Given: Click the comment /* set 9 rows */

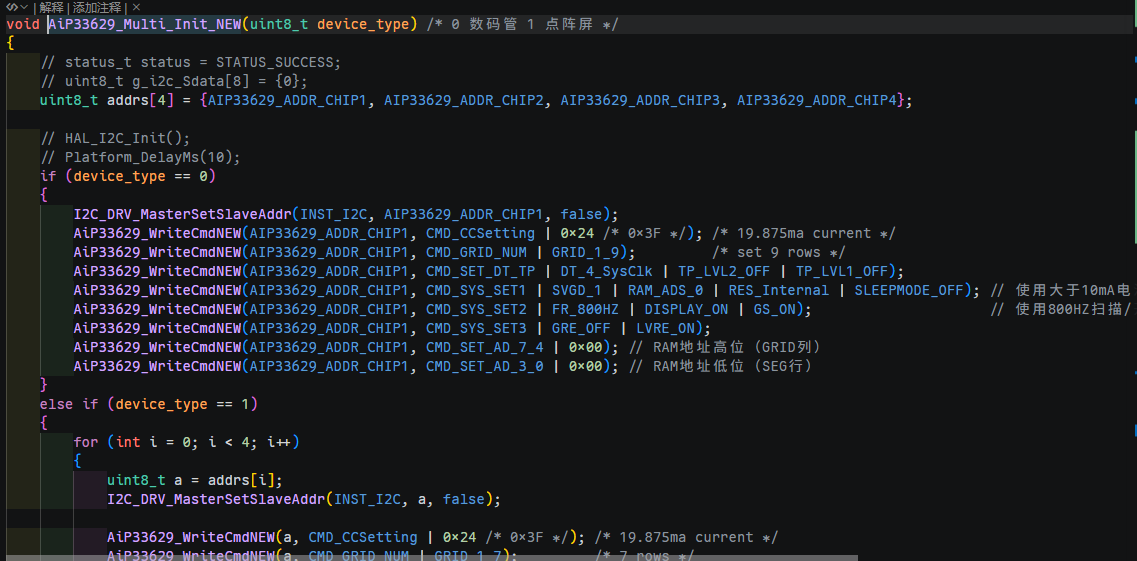Looking at the screenshot, I should (x=779, y=252).
